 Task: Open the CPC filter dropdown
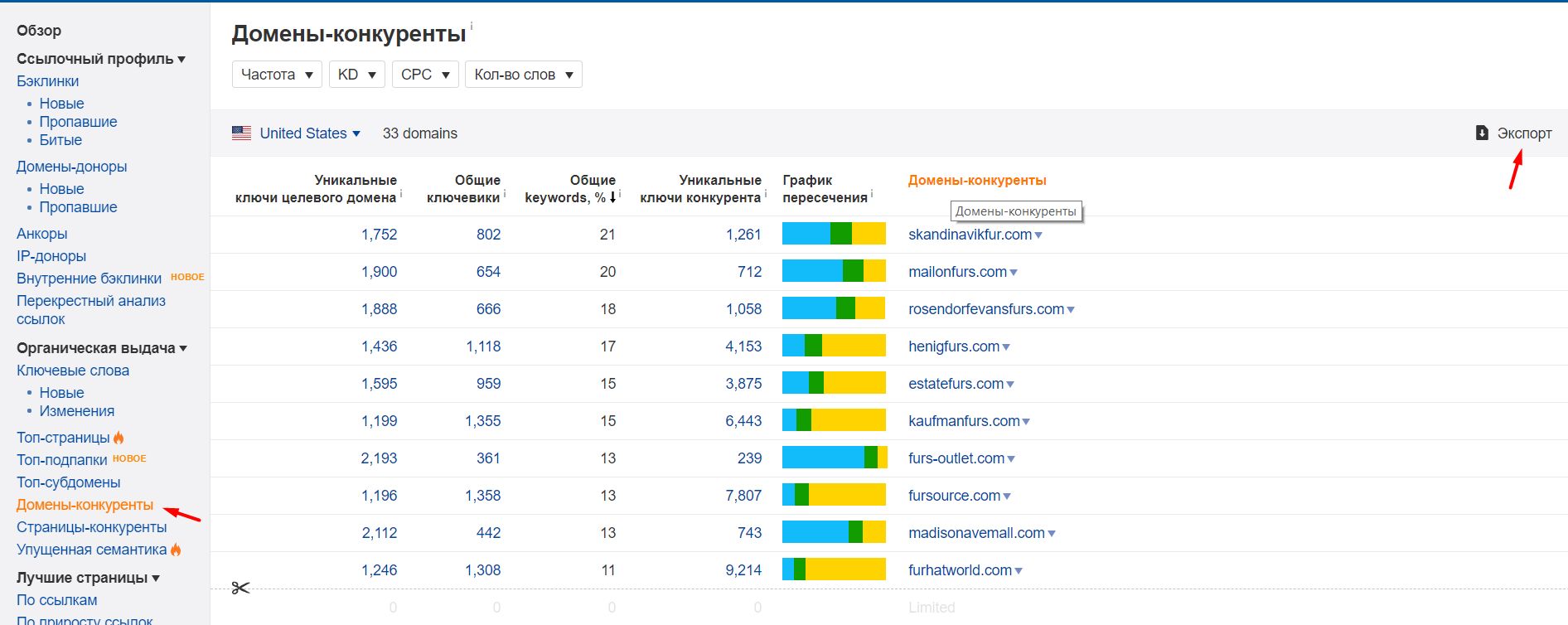pos(425,75)
